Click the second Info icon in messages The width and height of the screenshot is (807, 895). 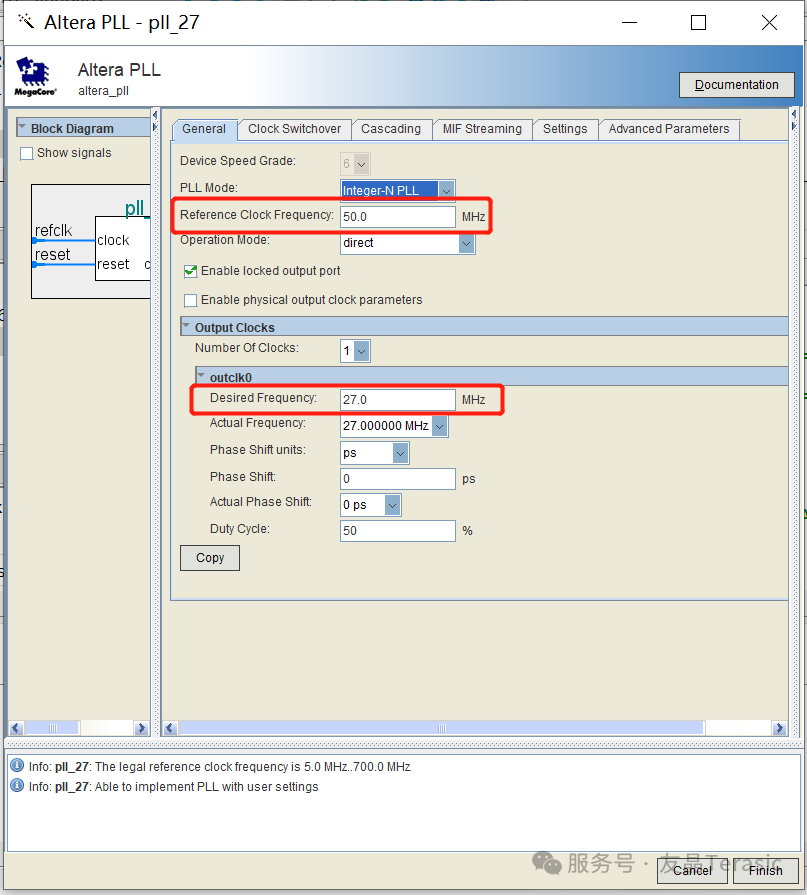[x=17, y=785]
